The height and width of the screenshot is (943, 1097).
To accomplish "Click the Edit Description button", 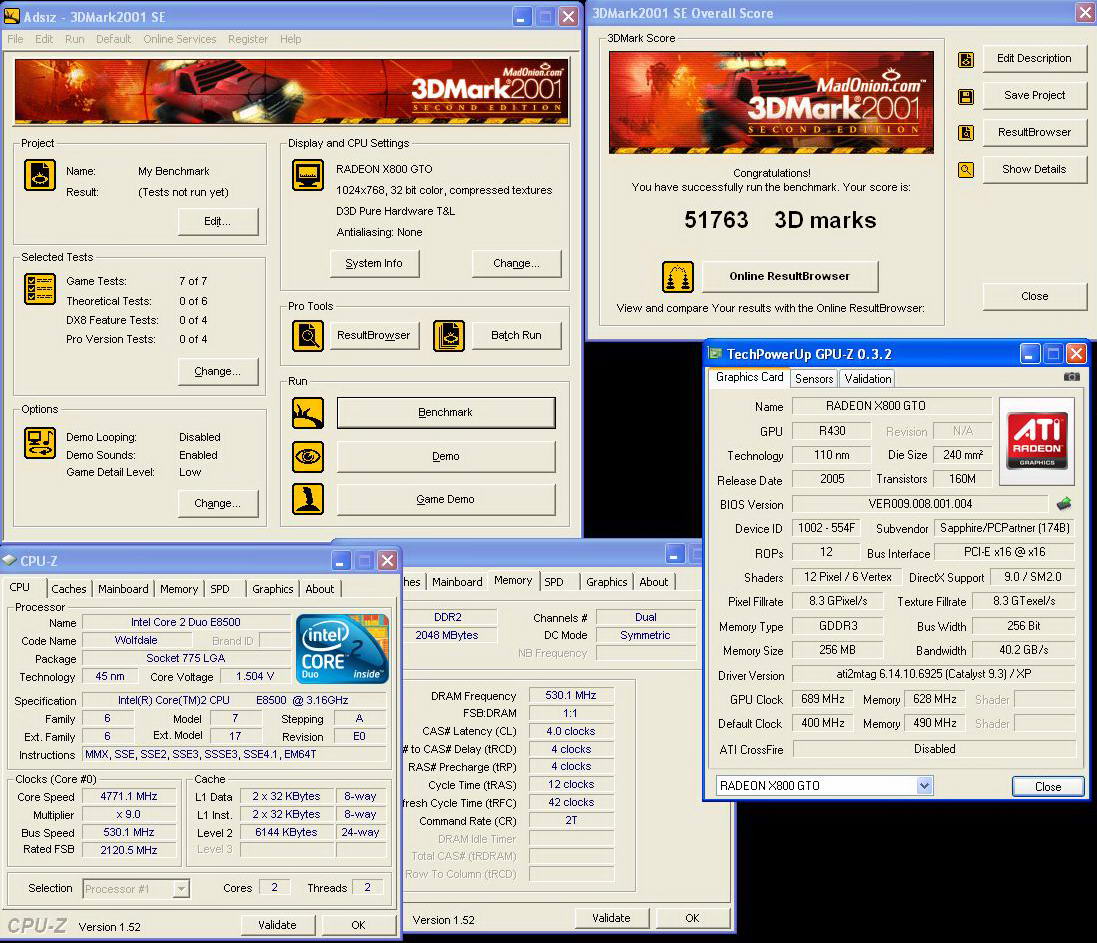I will pyautogui.click(x=1035, y=59).
